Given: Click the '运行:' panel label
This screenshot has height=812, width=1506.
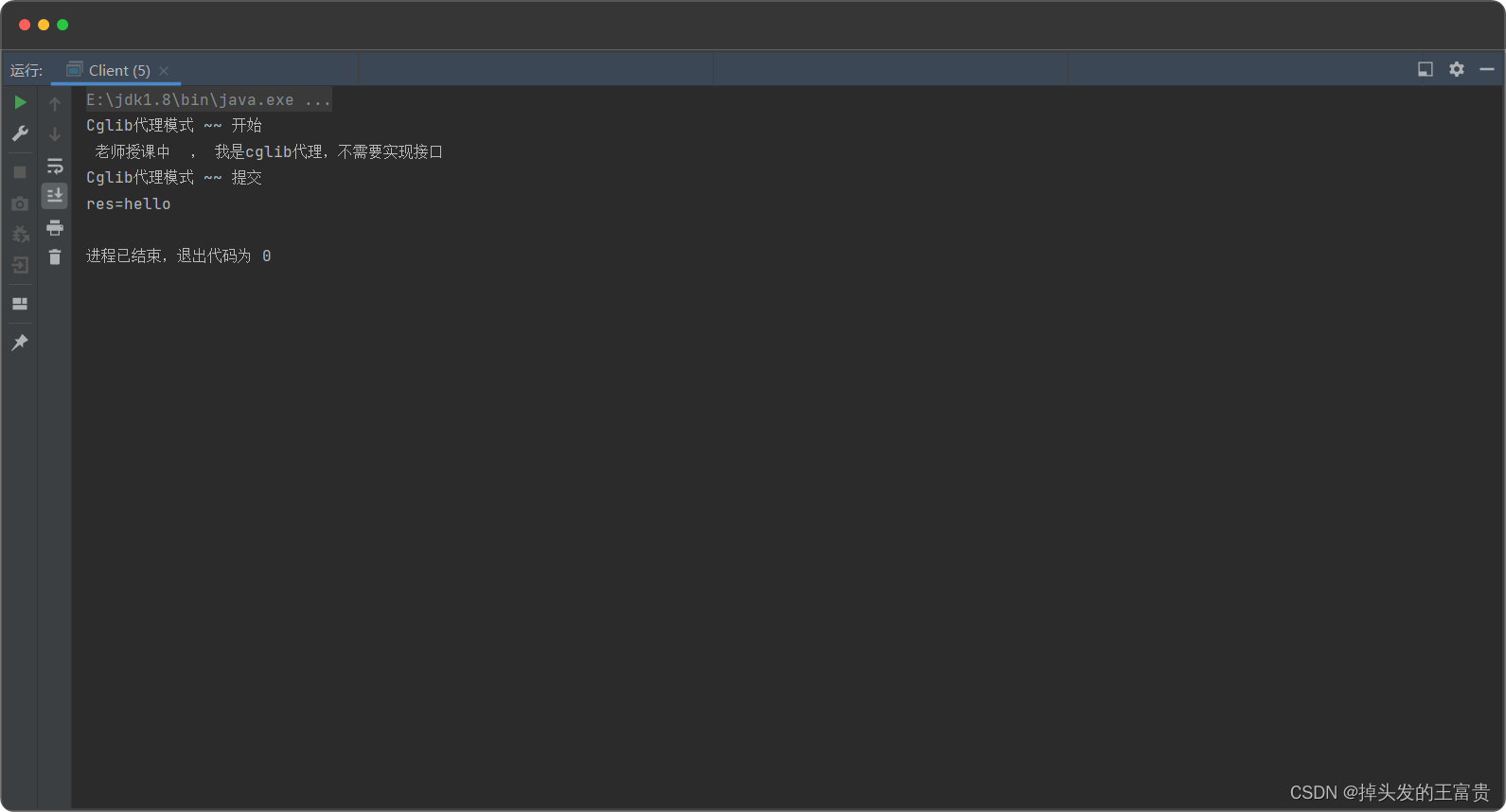Looking at the screenshot, I should [x=27, y=71].
